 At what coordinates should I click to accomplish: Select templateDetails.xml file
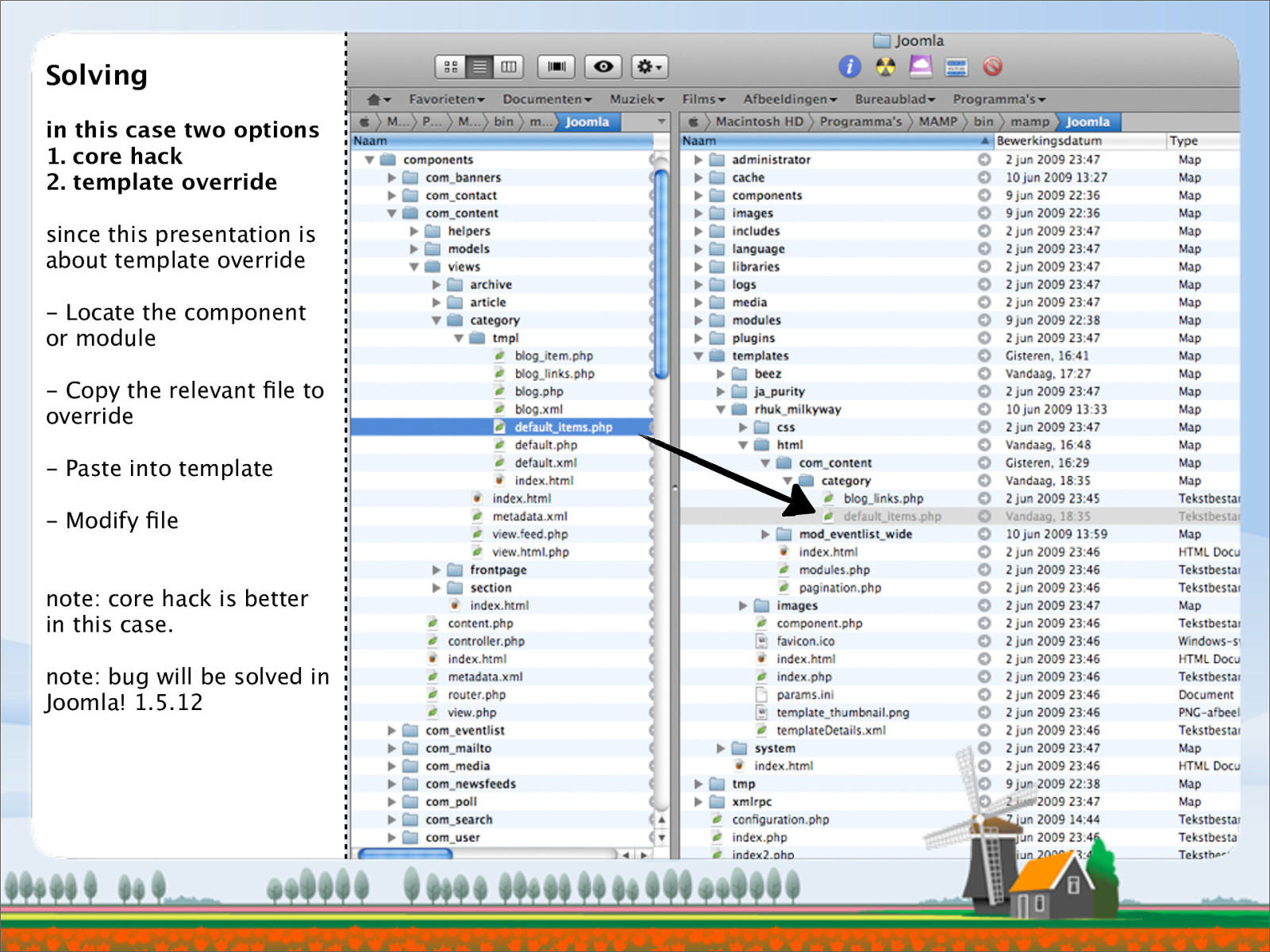coord(831,731)
